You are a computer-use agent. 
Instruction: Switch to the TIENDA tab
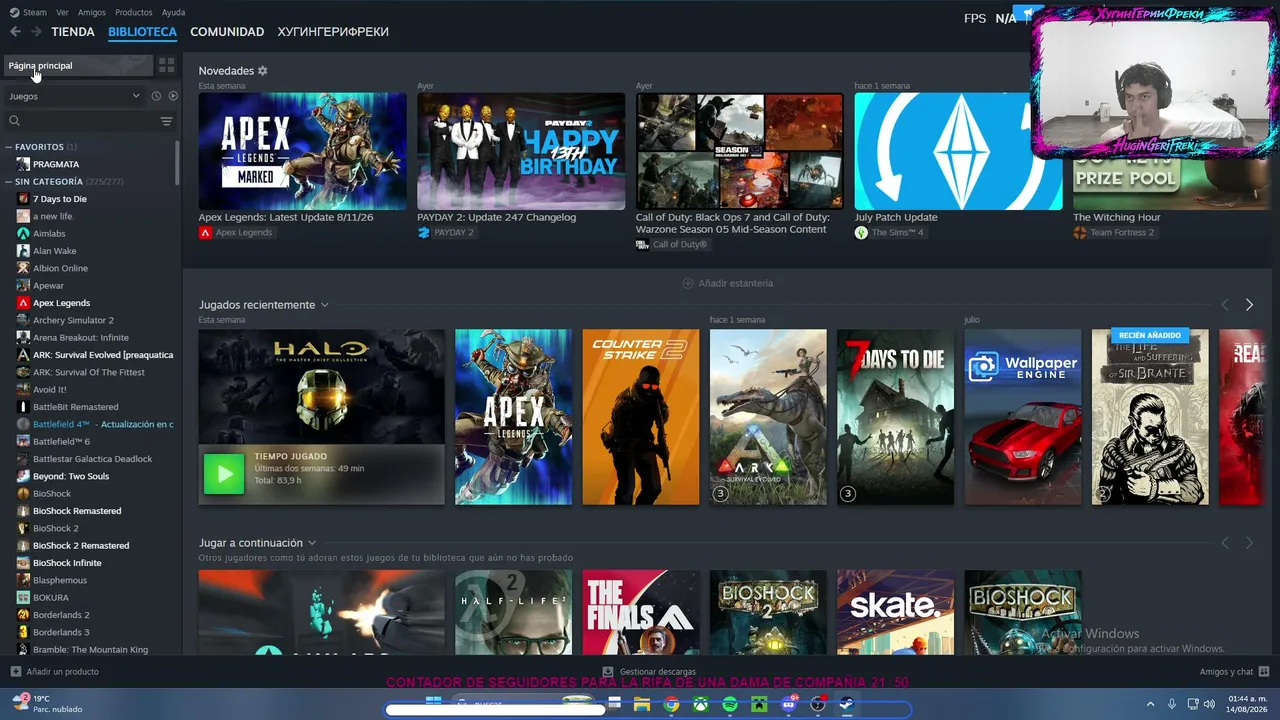coord(73,32)
